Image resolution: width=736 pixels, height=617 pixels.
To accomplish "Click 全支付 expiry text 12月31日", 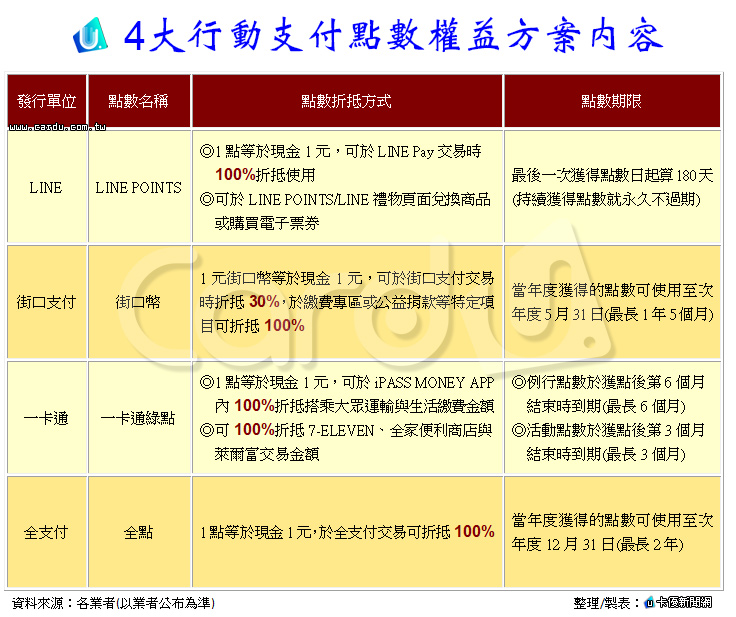I will (x=578, y=545).
